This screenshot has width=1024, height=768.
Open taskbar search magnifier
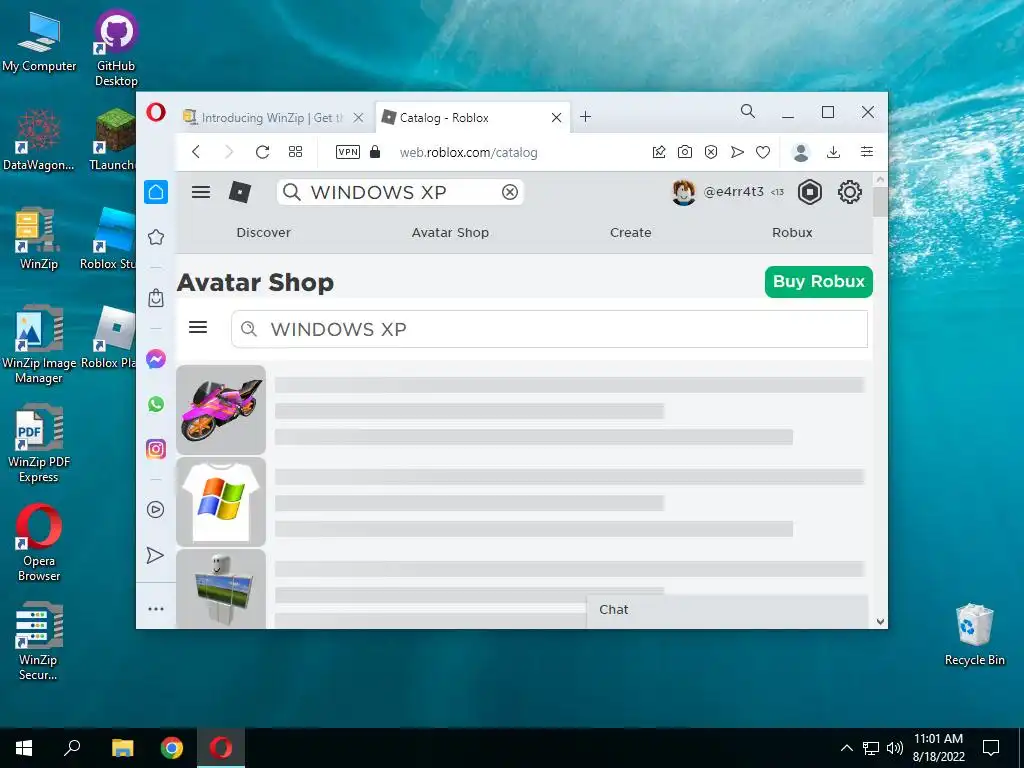pyautogui.click(x=72, y=748)
